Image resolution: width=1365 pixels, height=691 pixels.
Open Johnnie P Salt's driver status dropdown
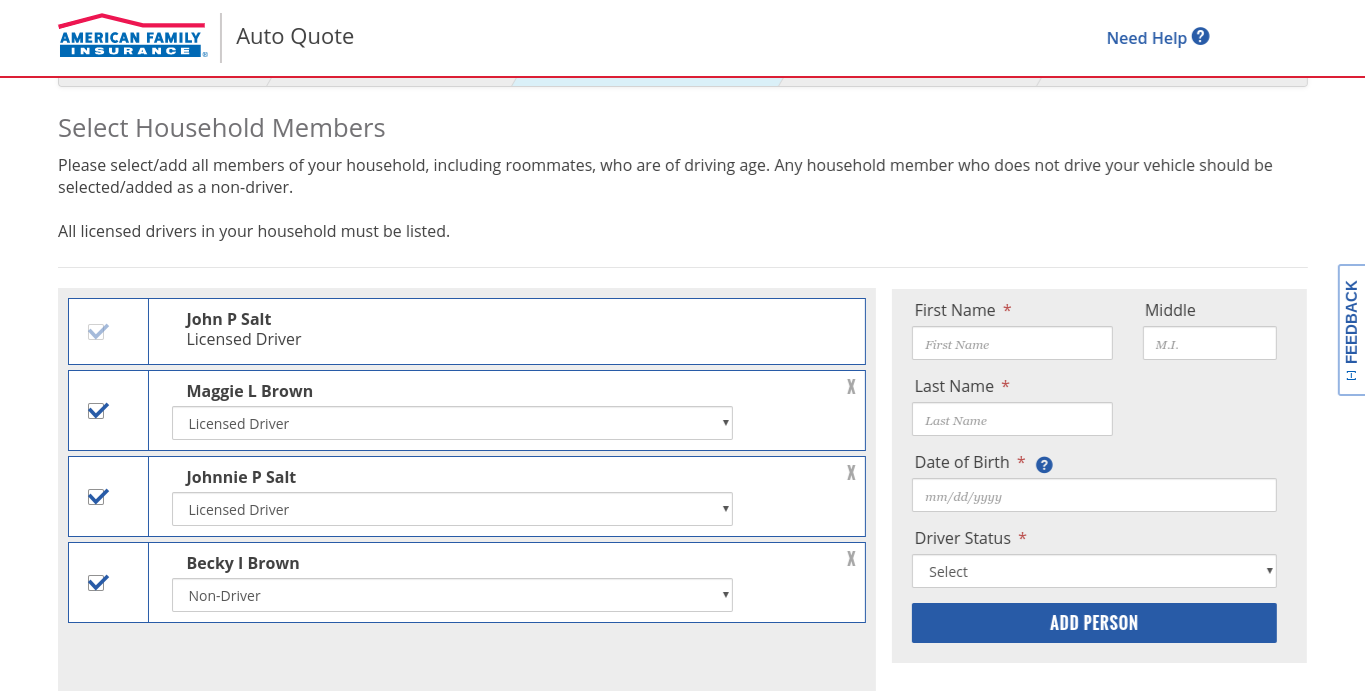(452, 510)
